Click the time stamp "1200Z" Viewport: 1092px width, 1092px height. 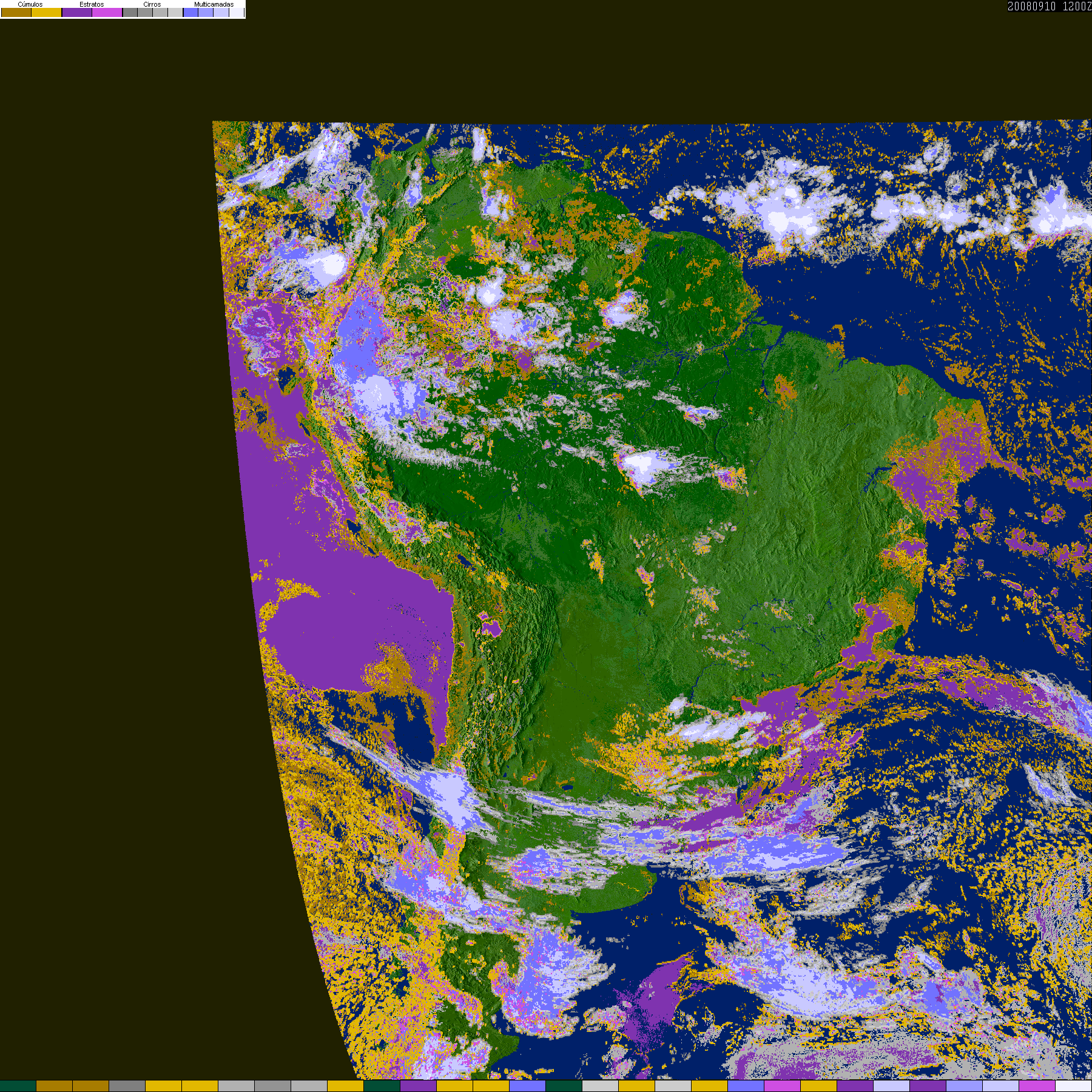pos(1077,6)
